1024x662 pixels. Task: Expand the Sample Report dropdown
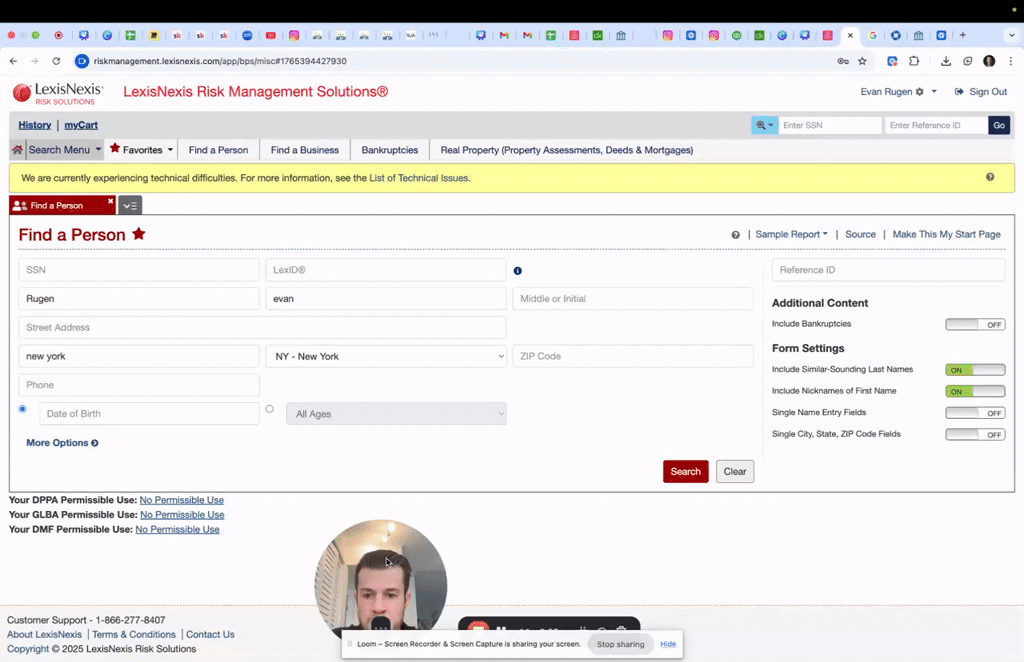(x=791, y=234)
